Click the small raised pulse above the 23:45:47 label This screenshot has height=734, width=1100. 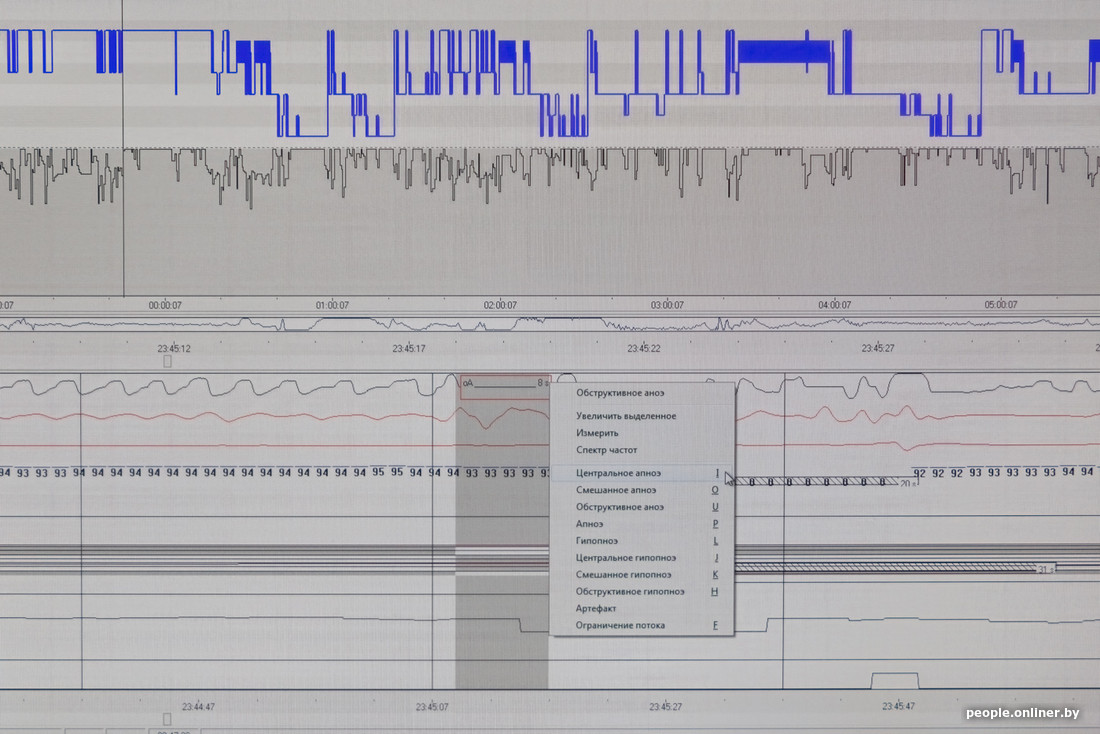894,681
